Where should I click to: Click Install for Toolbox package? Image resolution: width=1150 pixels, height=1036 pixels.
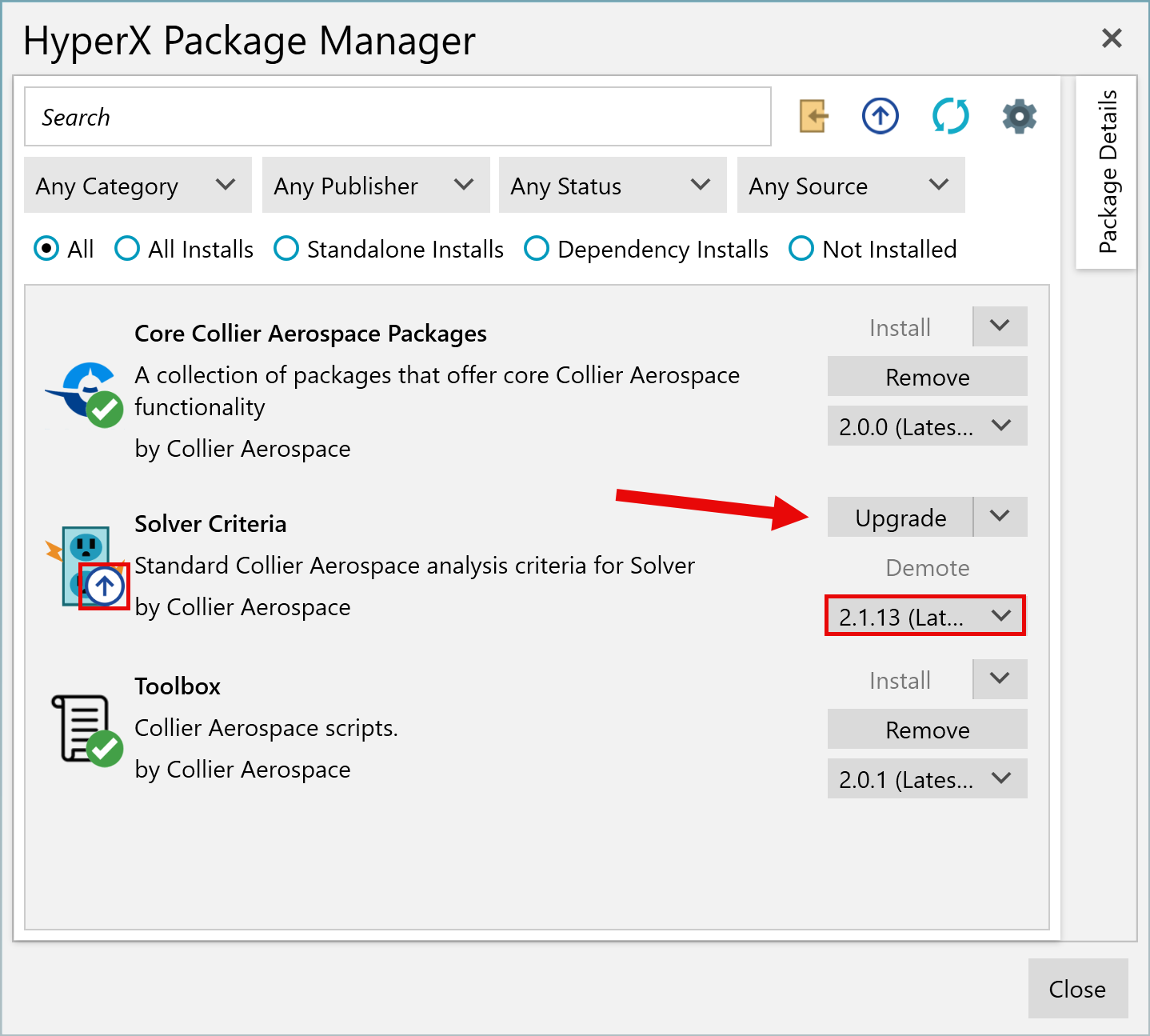click(900, 680)
